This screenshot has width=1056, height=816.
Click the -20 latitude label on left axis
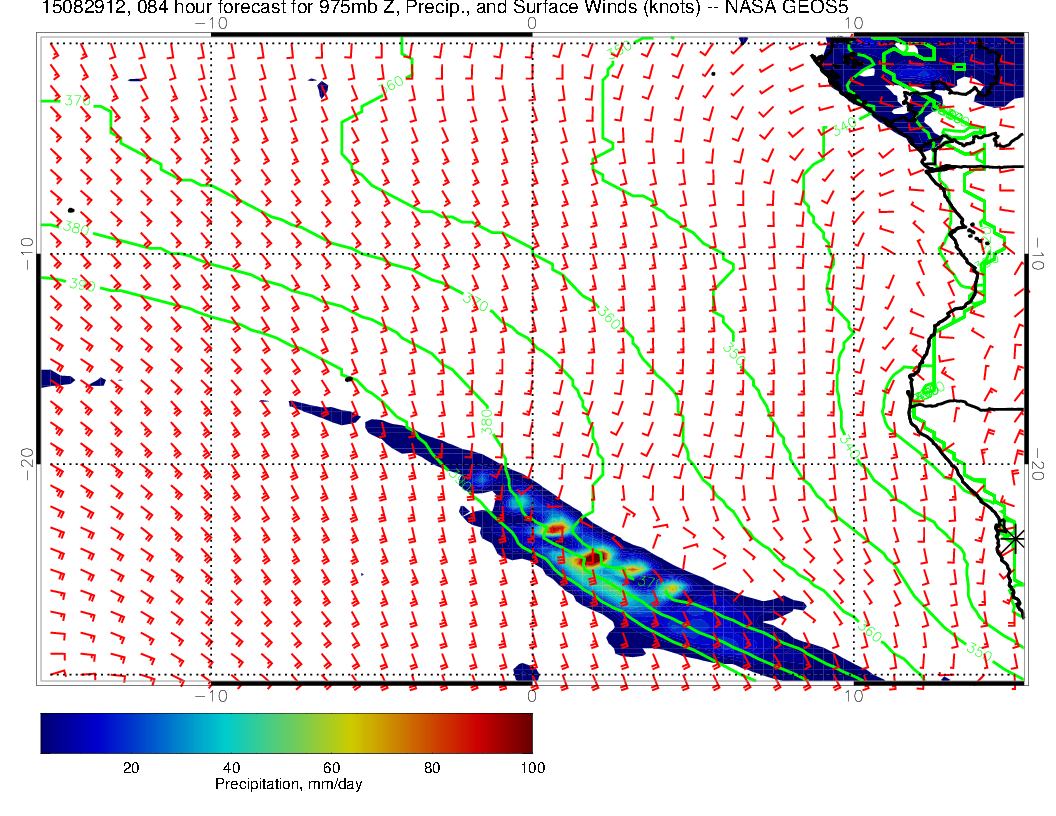click(26, 465)
